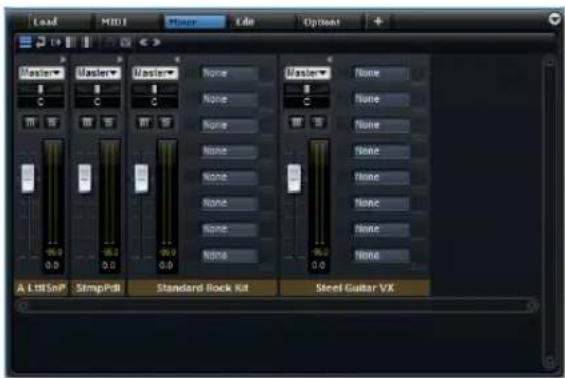This screenshot has width=565, height=378.
Task: Switch to the Edit tab
Action: click(245, 22)
